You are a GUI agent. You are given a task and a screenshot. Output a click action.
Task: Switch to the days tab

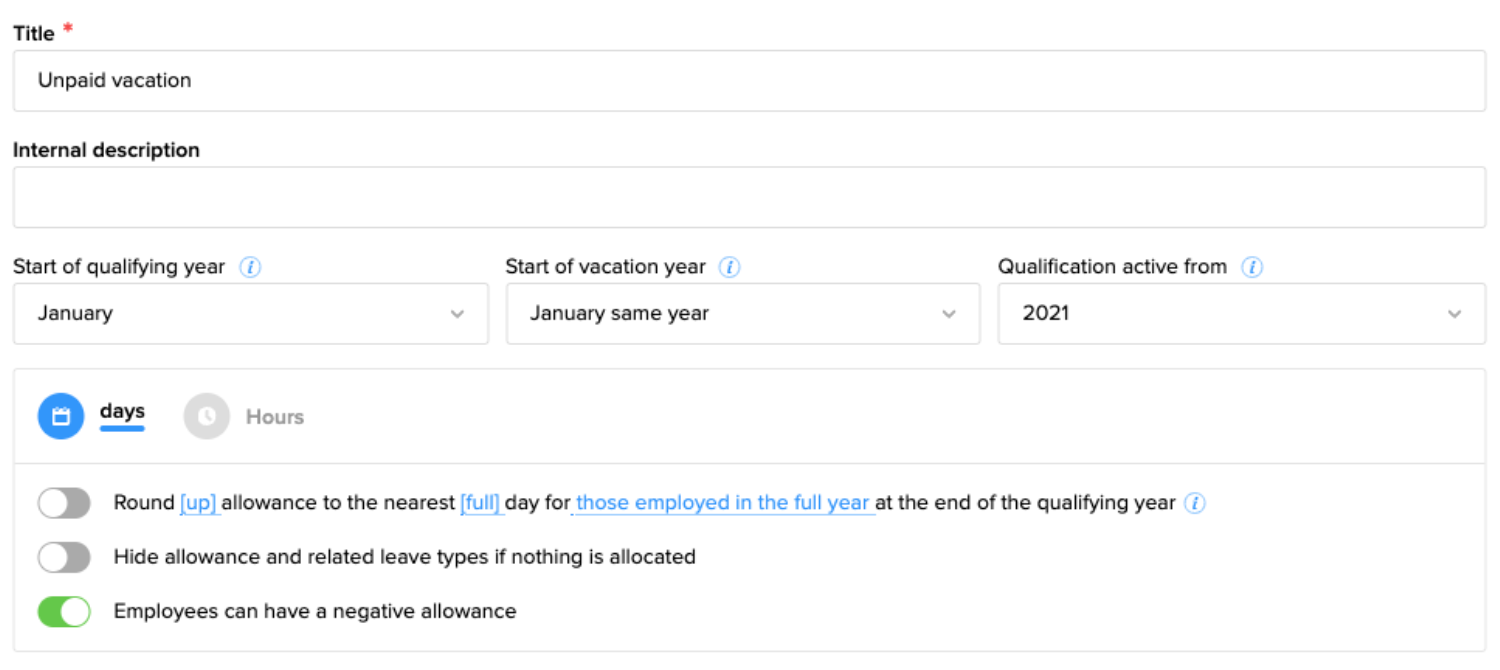122,412
